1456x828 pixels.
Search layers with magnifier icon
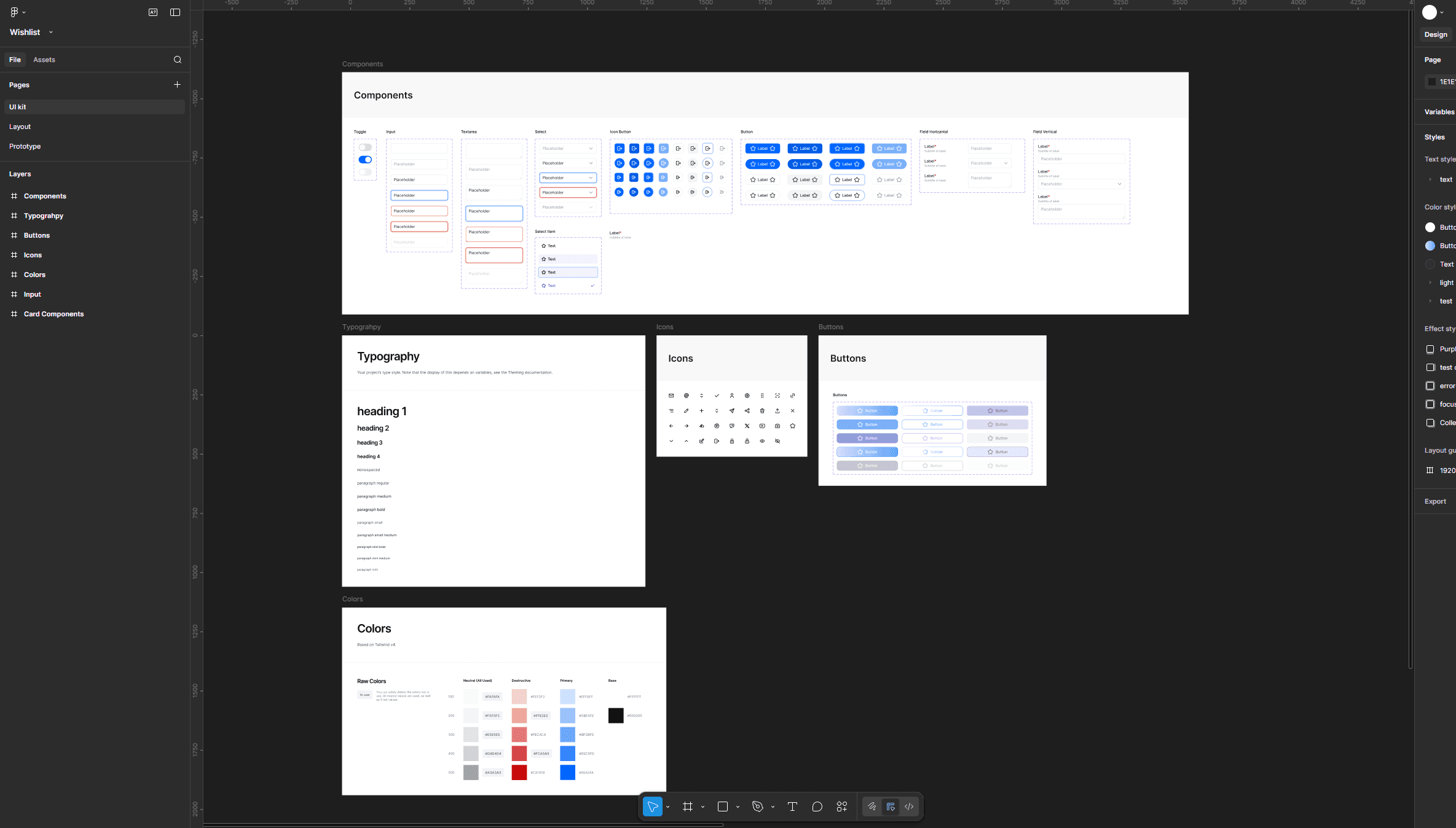pos(178,60)
